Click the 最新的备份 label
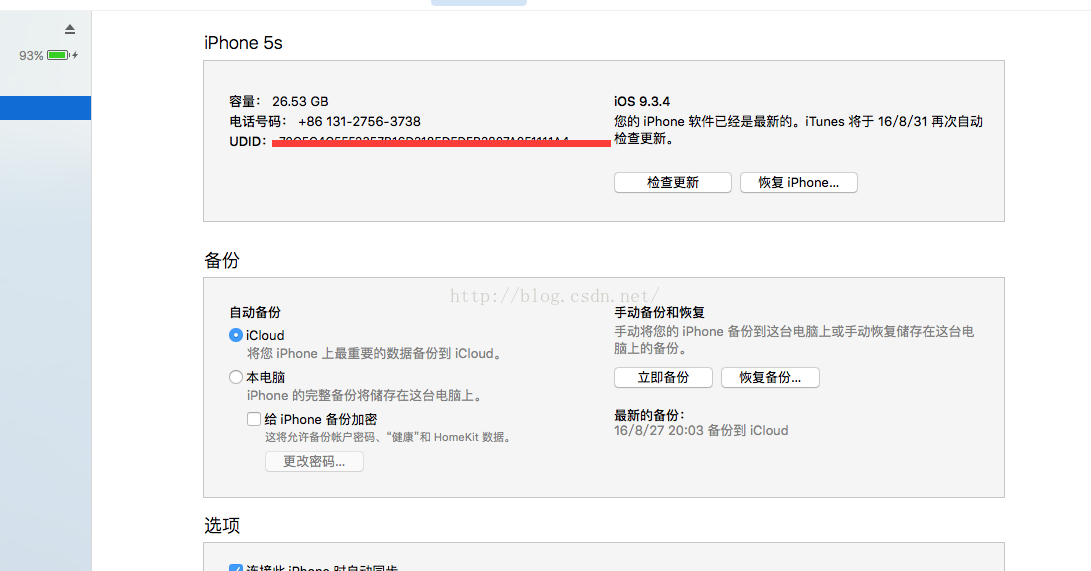The height and width of the screenshot is (571, 1091). 649,415
